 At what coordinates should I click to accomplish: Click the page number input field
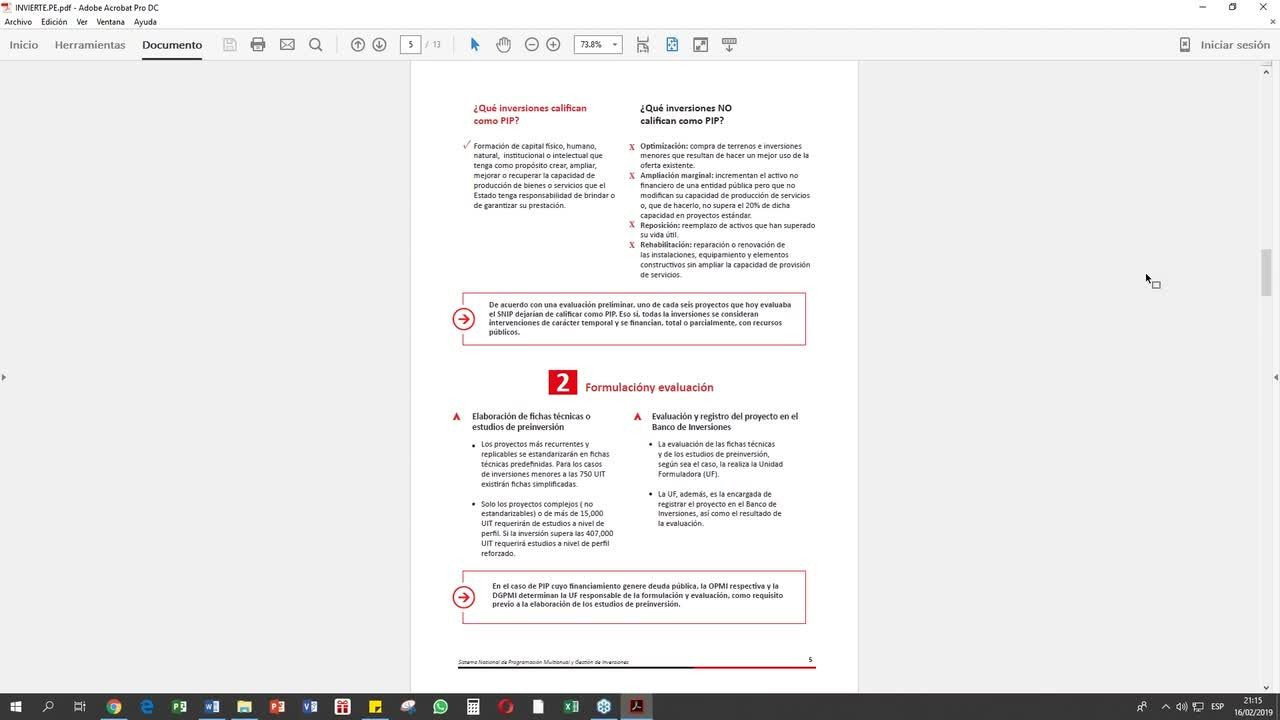click(410, 45)
